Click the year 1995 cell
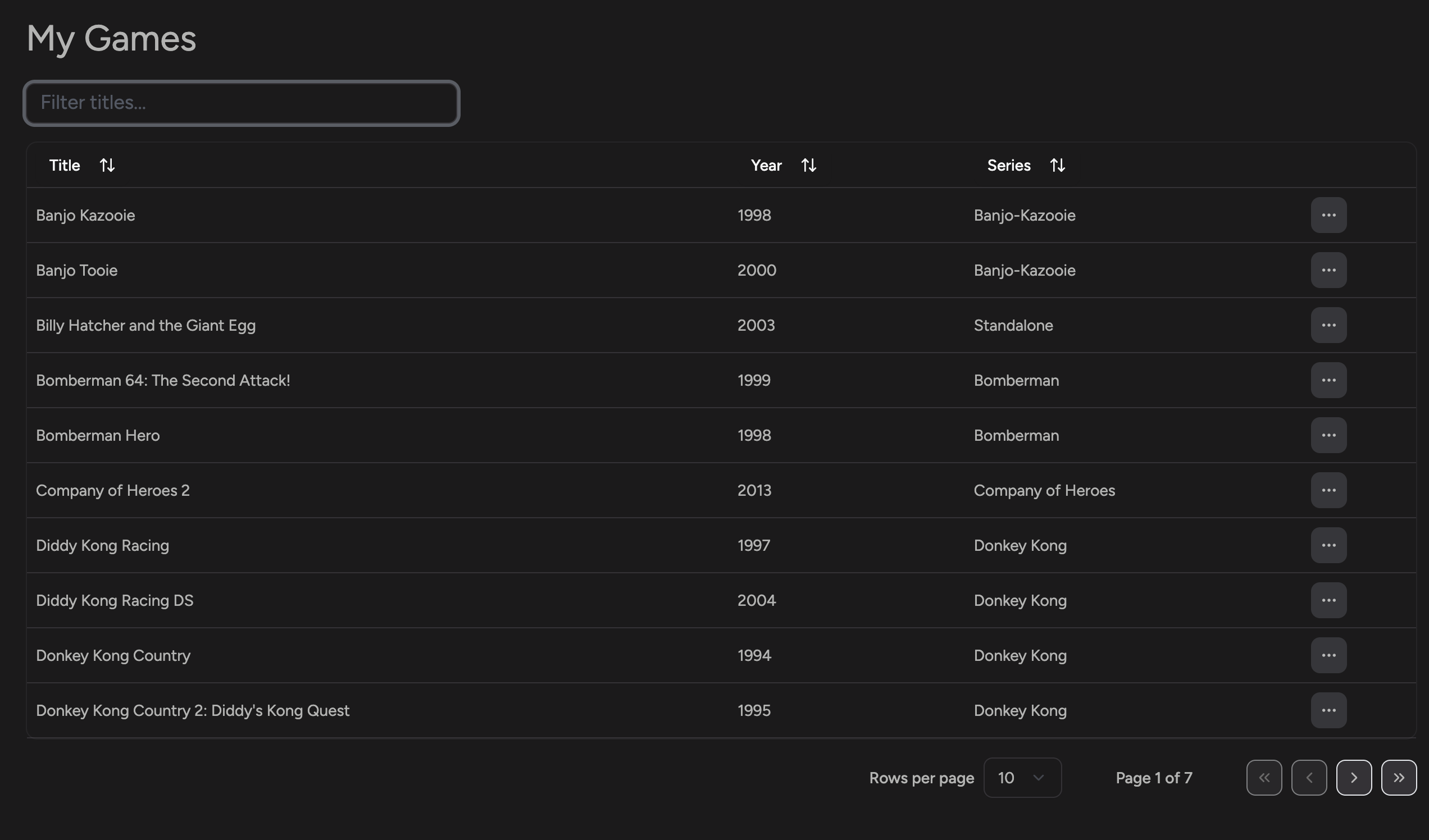Image resolution: width=1429 pixels, height=840 pixels. pyautogui.click(x=754, y=710)
